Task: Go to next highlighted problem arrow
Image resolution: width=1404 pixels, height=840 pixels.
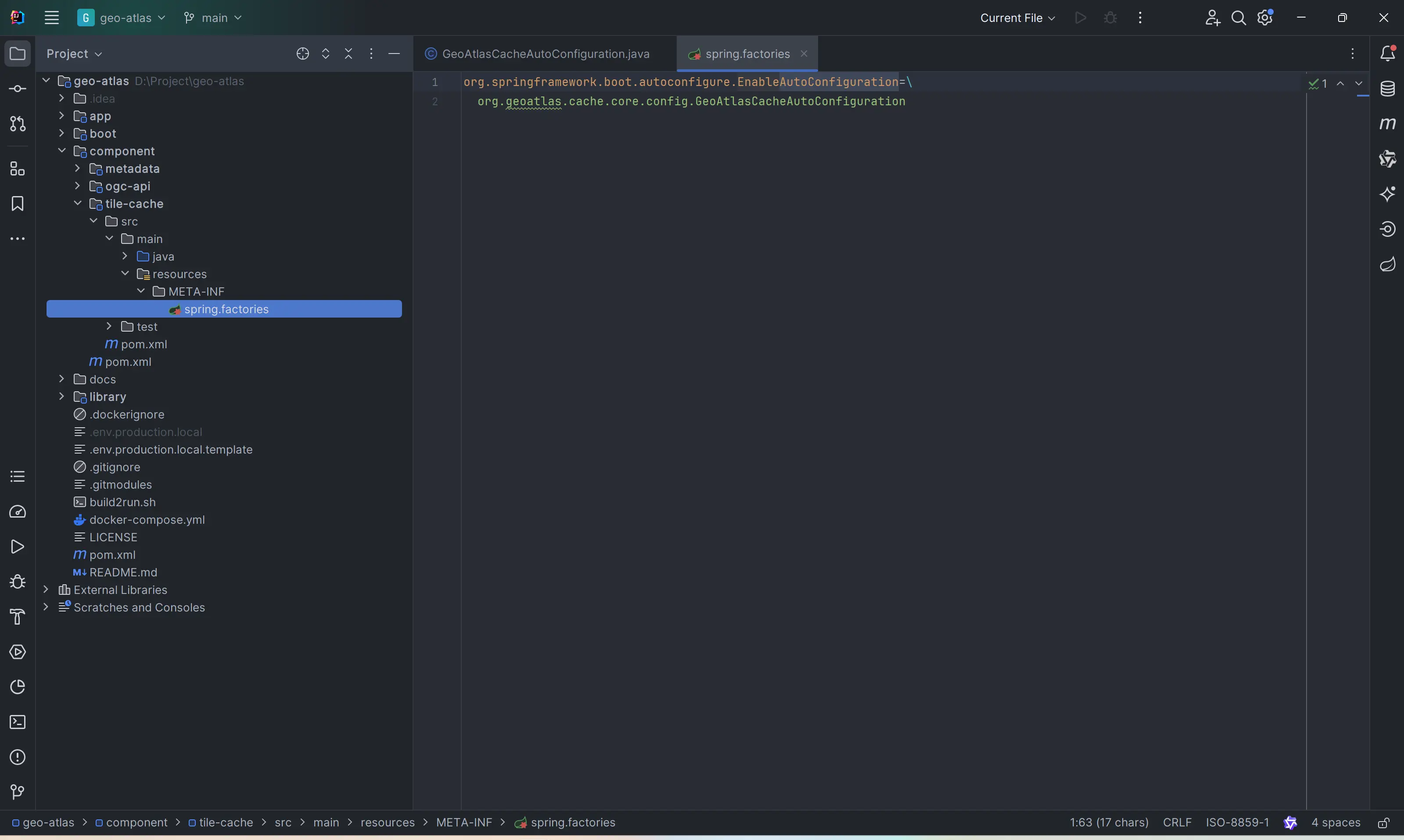Action: [x=1359, y=83]
